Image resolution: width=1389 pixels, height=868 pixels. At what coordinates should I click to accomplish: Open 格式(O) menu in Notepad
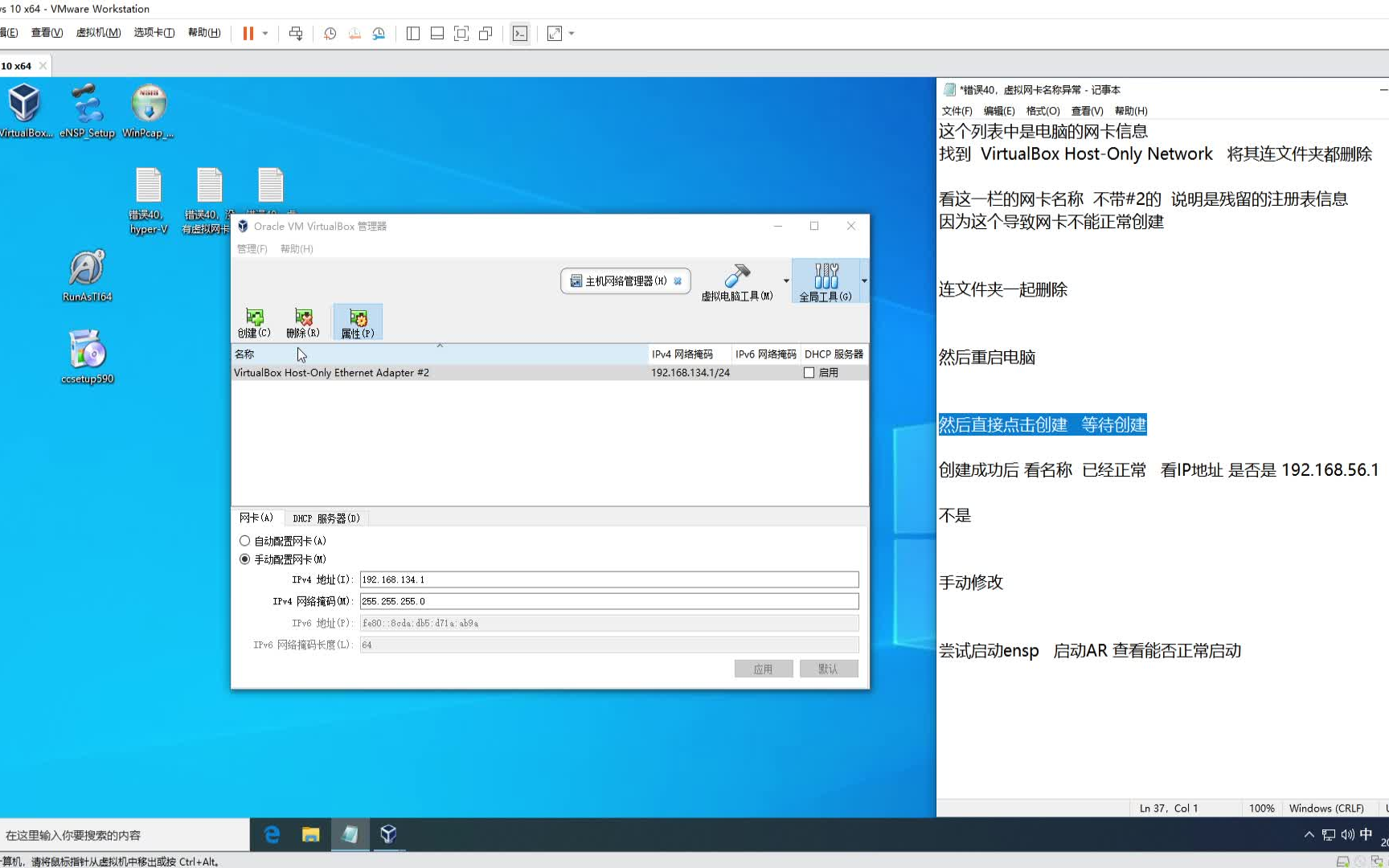point(1043,111)
